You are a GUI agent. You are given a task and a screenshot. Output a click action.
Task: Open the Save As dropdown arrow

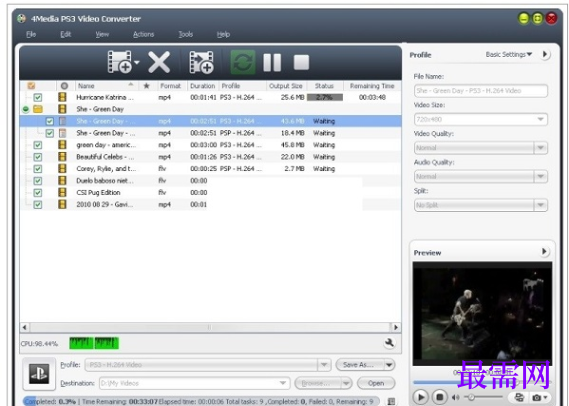pos(389,365)
